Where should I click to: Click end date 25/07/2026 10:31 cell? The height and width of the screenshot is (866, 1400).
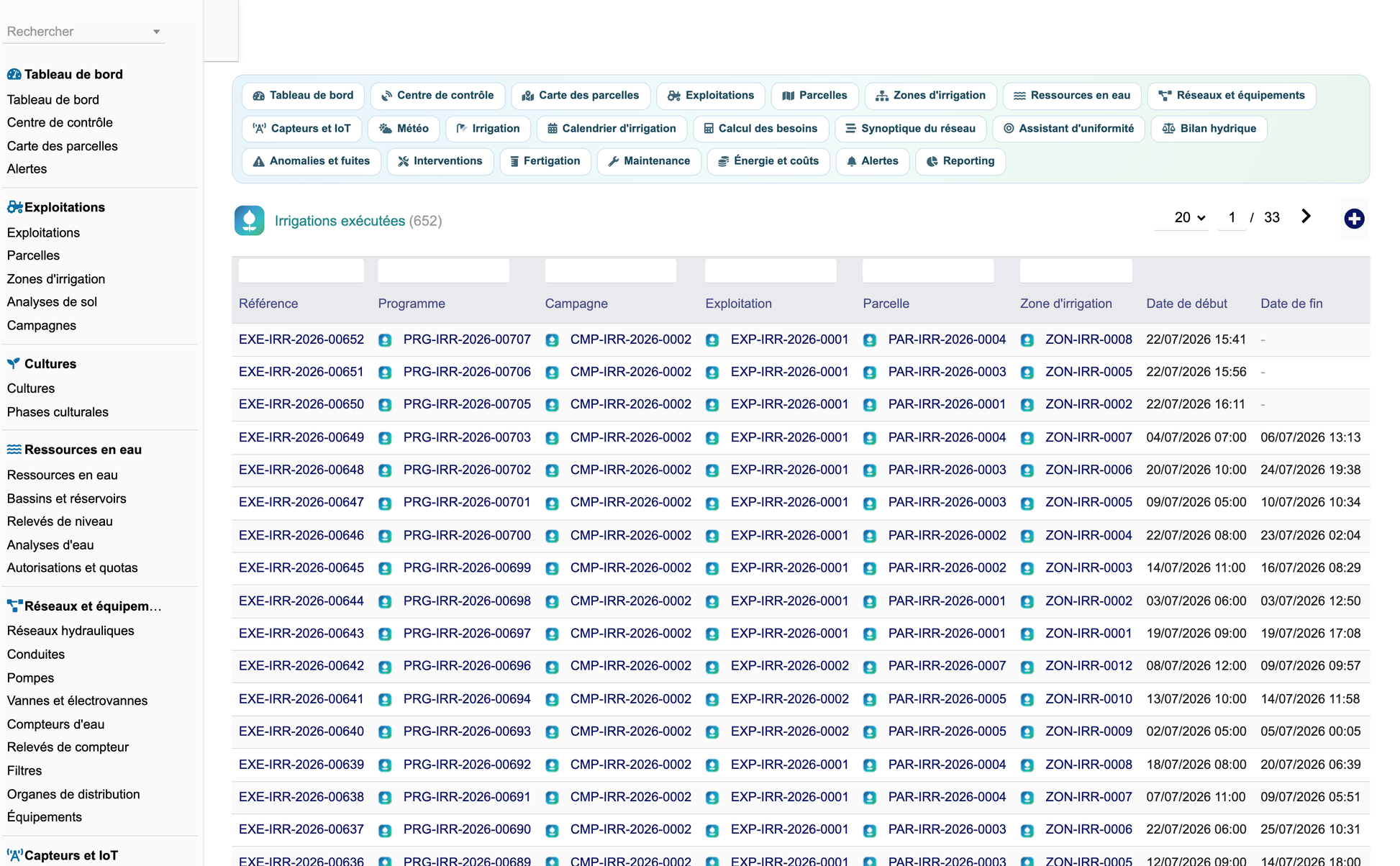click(x=1310, y=829)
